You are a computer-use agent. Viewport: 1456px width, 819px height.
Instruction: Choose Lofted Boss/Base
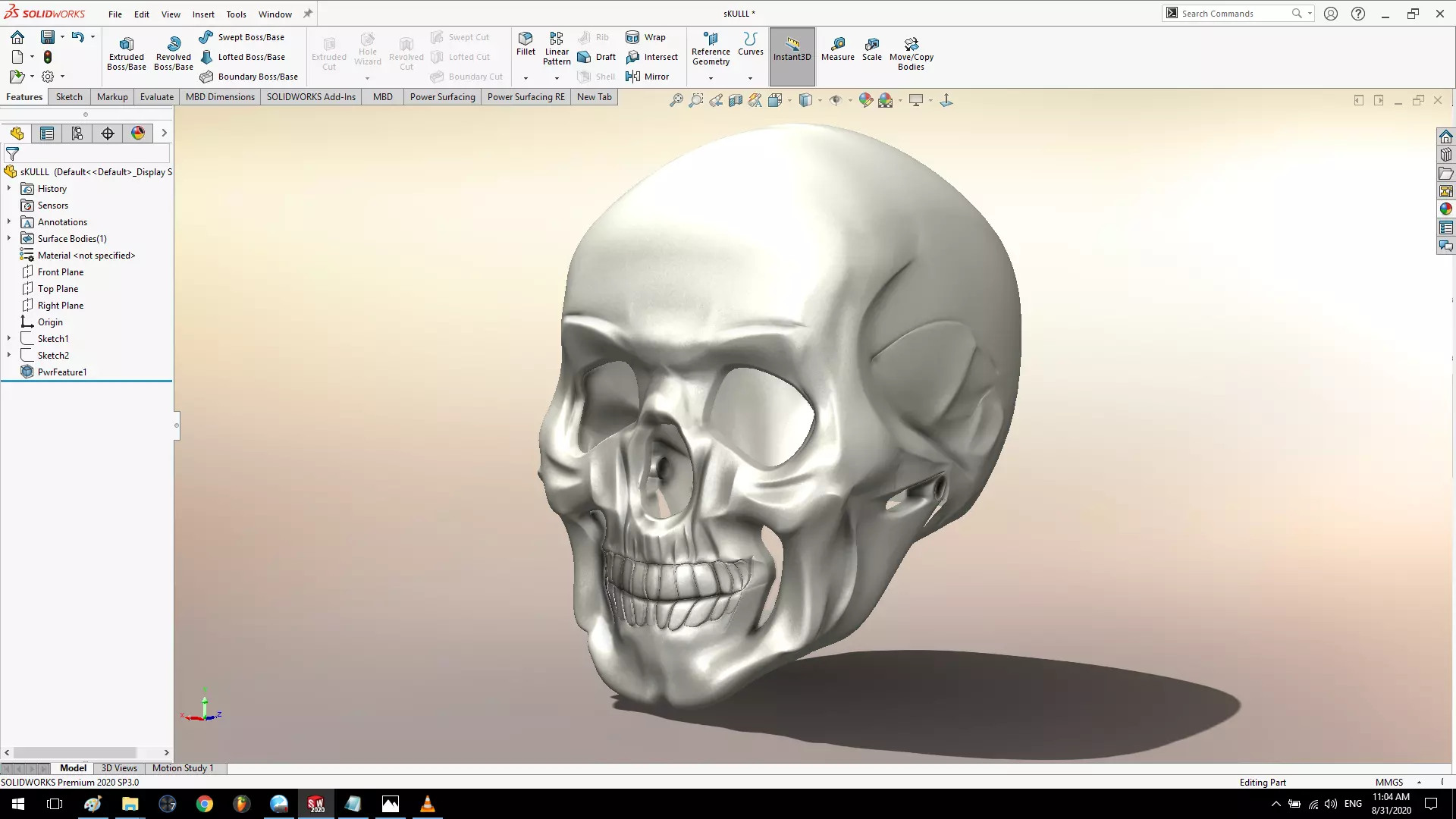coord(243,57)
